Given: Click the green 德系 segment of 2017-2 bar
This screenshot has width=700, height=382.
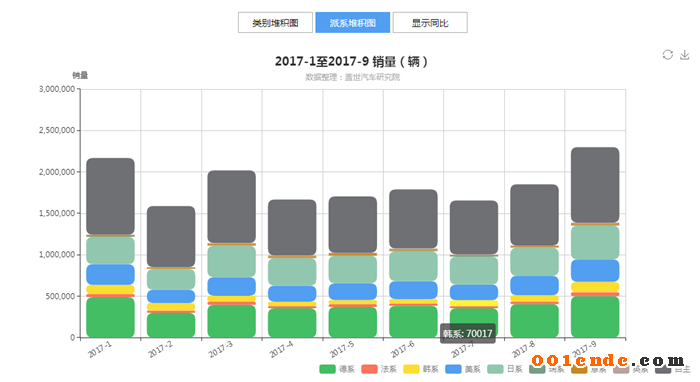Looking at the screenshot, I should 171,325.
